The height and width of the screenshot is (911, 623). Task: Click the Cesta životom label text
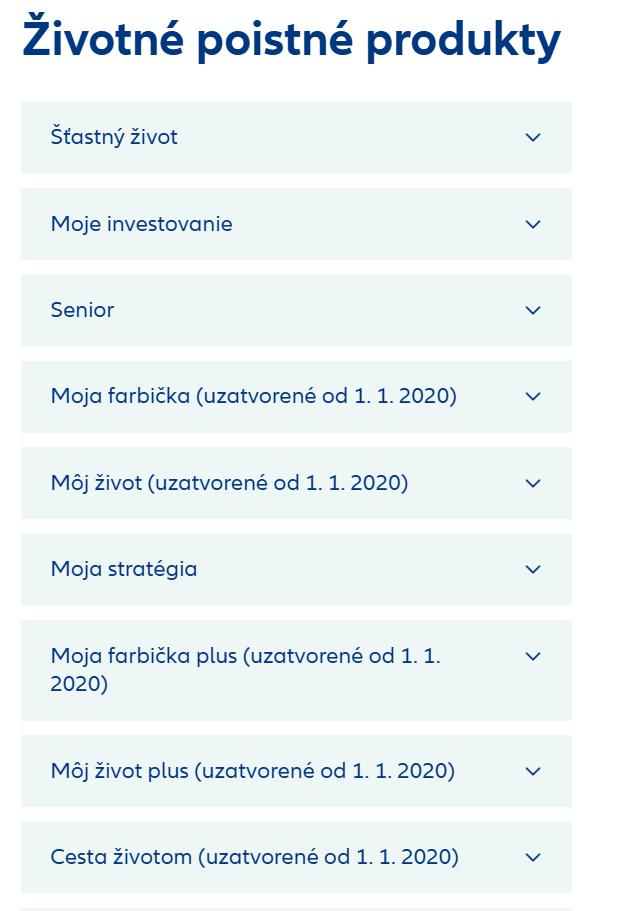[254, 857]
